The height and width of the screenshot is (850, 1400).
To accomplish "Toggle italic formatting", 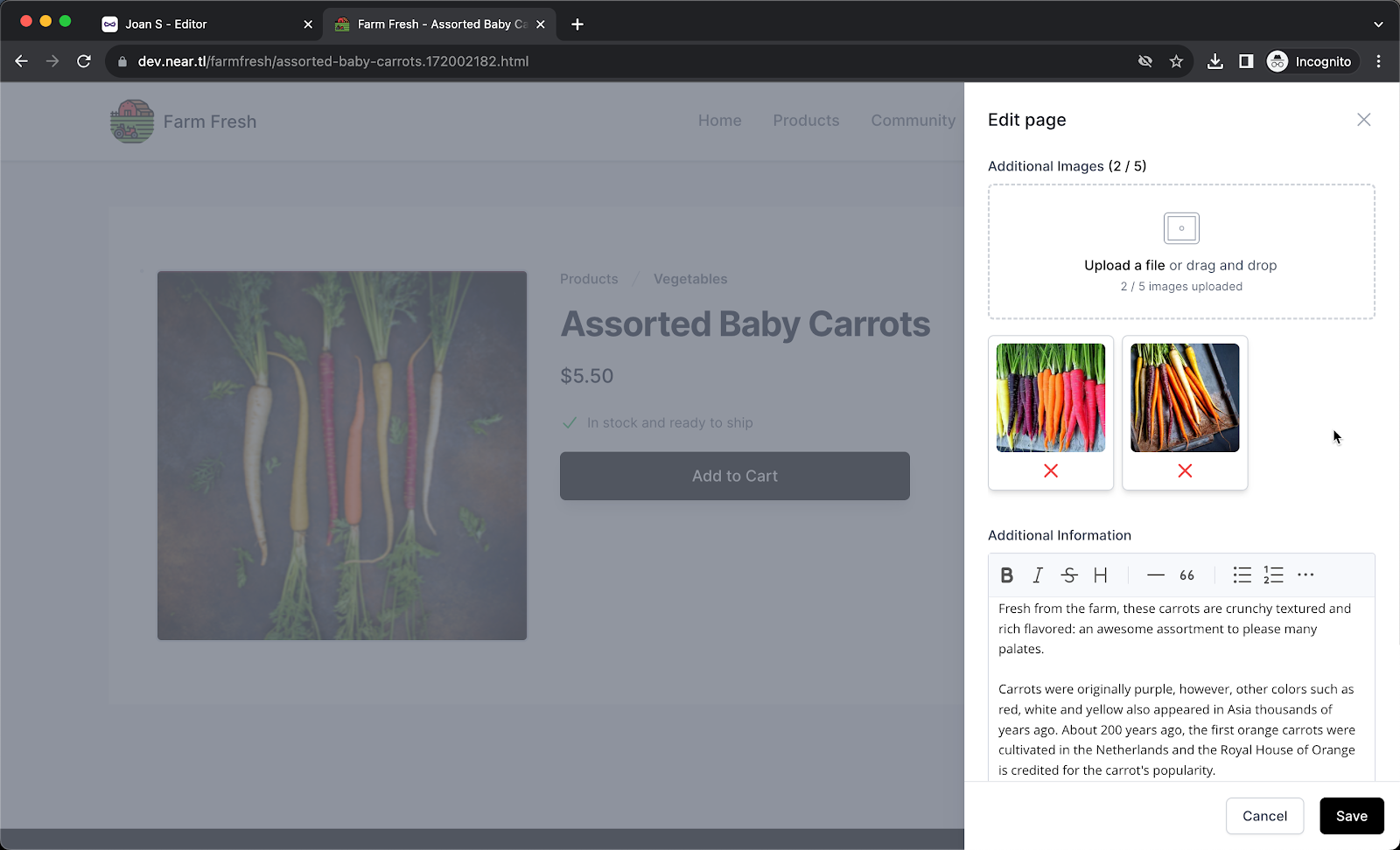I will click(x=1037, y=575).
